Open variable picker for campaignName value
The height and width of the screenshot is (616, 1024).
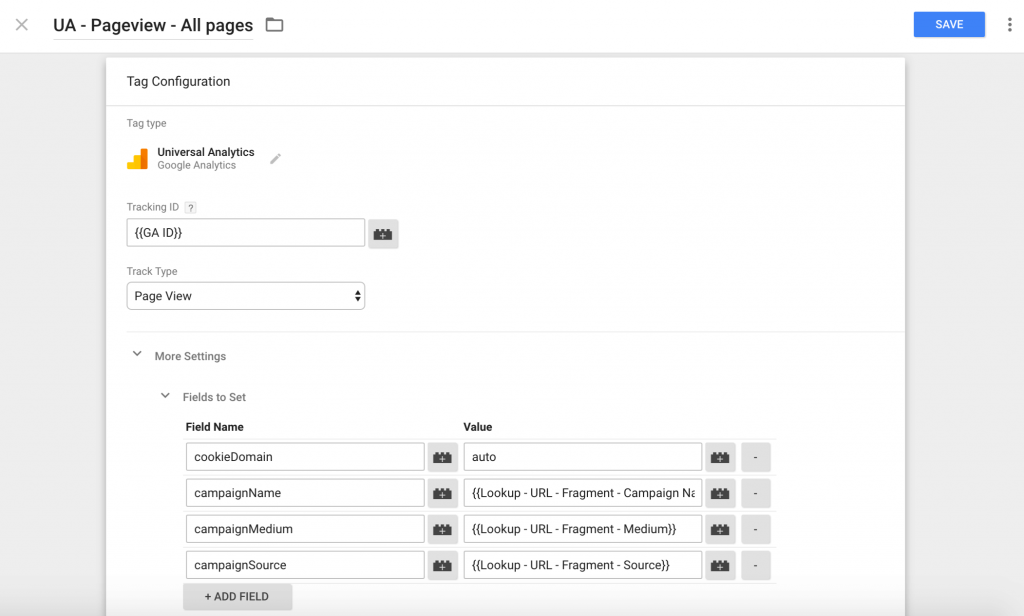click(x=720, y=492)
